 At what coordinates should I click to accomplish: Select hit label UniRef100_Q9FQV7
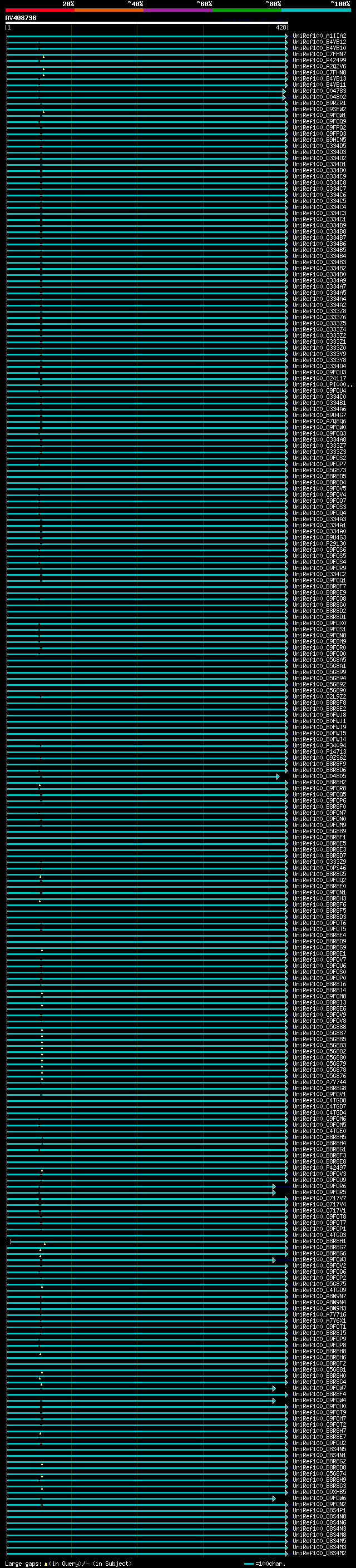pos(319,959)
